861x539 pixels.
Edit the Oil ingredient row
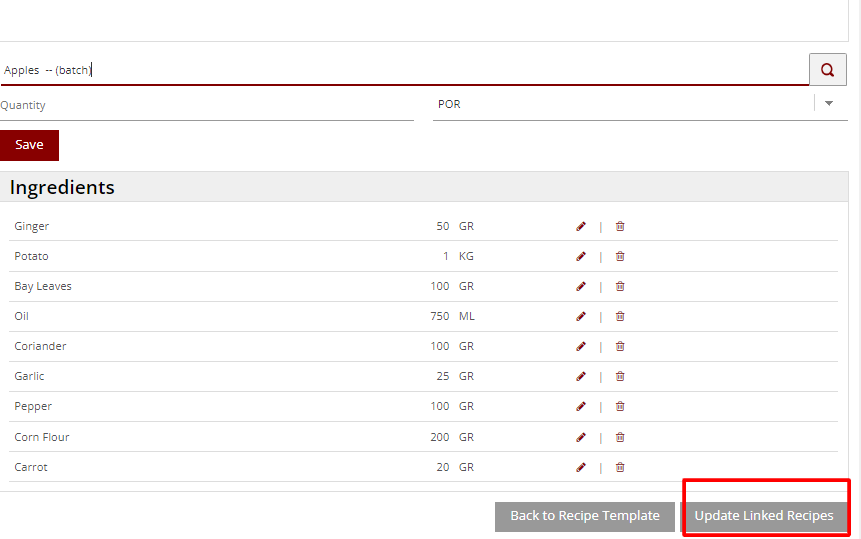tap(581, 316)
